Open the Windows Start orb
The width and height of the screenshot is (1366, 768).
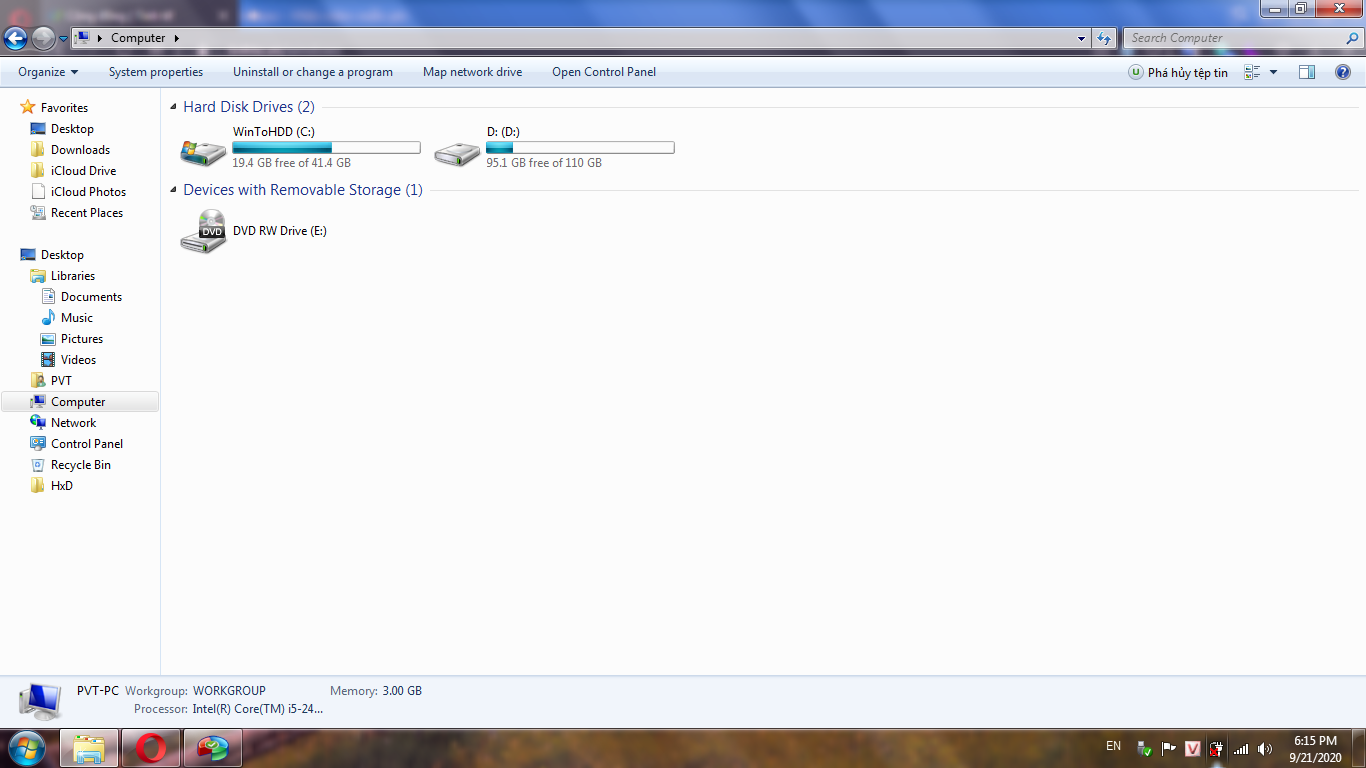pyautogui.click(x=26, y=748)
